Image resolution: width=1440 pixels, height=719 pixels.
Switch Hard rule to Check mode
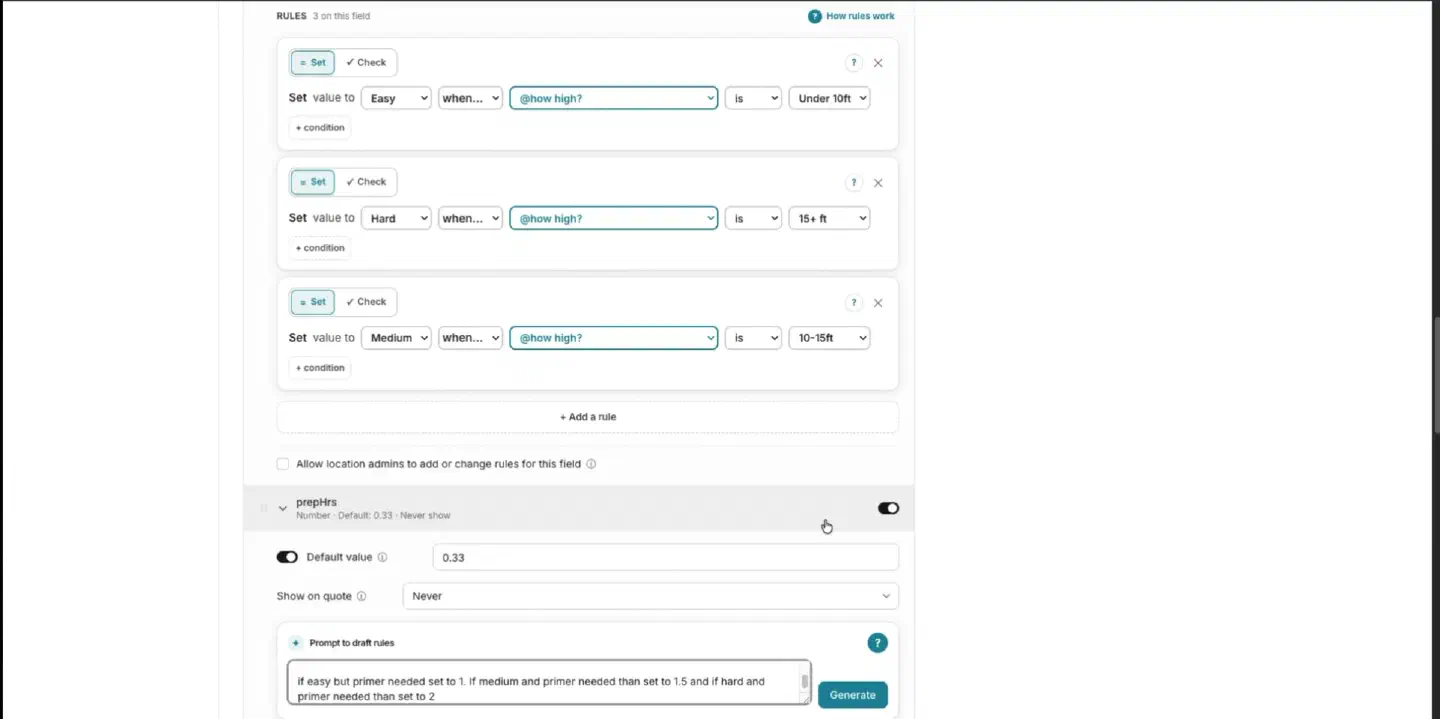366,182
